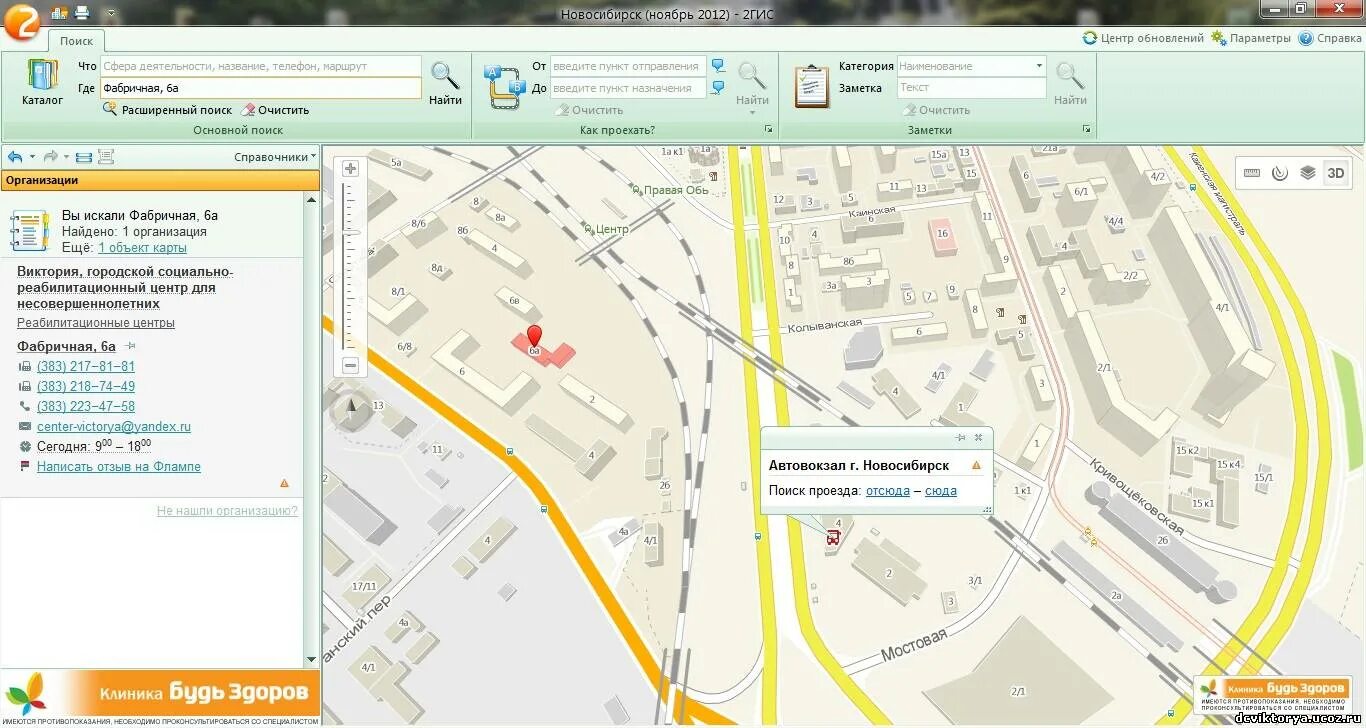
Task: Click сюда in the route search popup
Action: pos(941,491)
